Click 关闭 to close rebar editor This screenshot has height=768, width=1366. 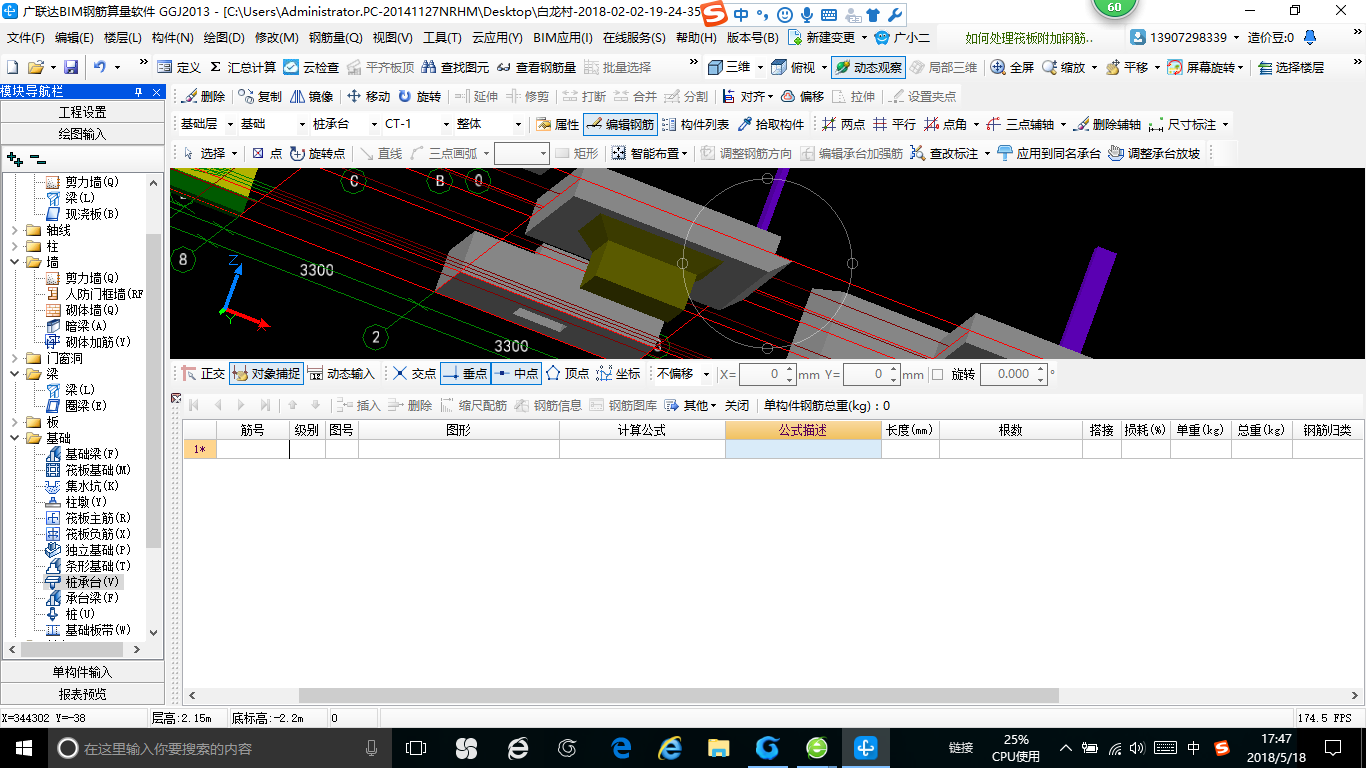pos(737,405)
